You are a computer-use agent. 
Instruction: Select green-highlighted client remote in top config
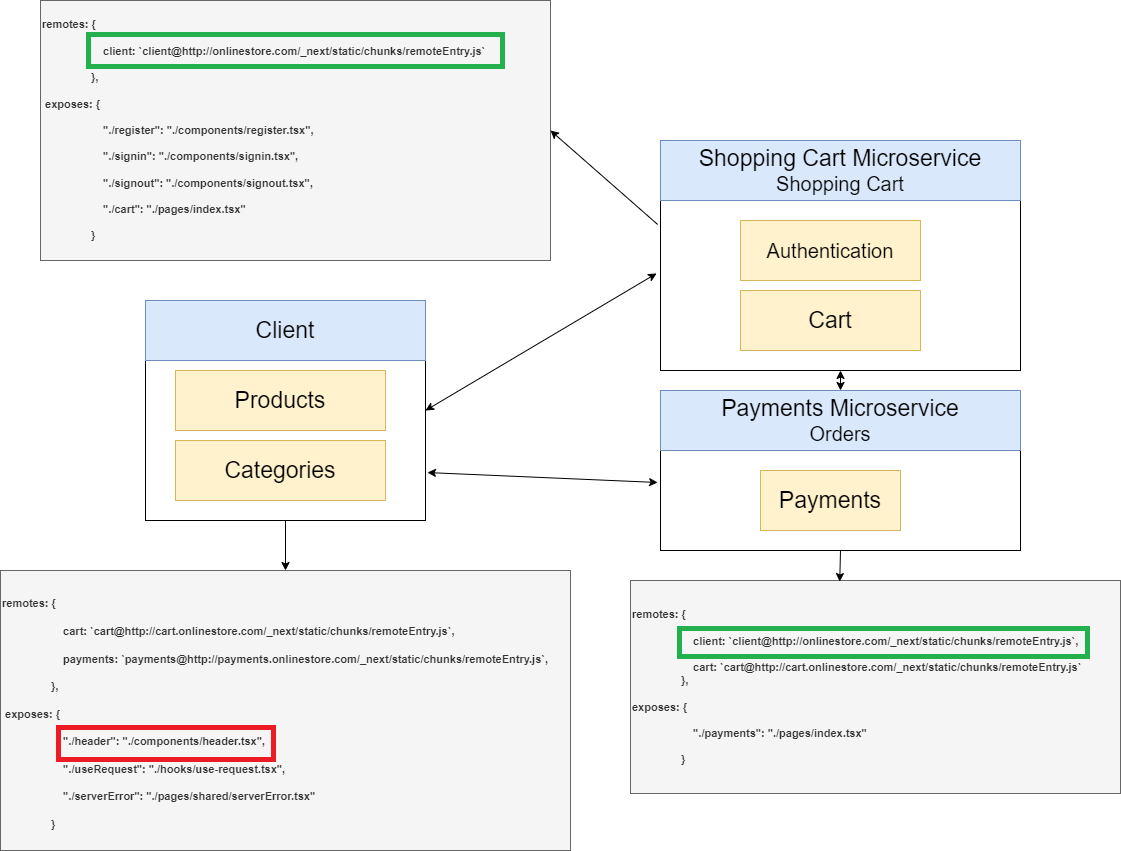[x=296, y=51]
